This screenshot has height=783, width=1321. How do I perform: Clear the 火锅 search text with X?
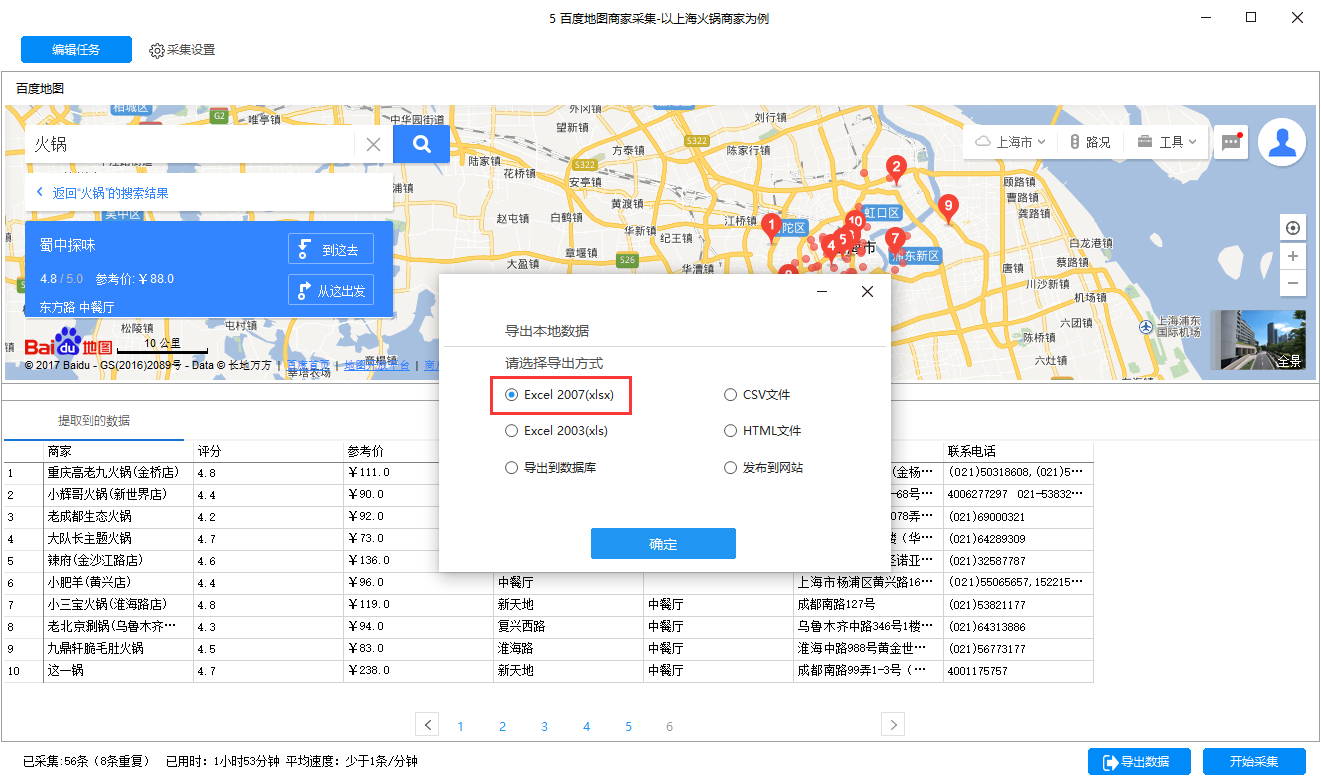coord(373,144)
